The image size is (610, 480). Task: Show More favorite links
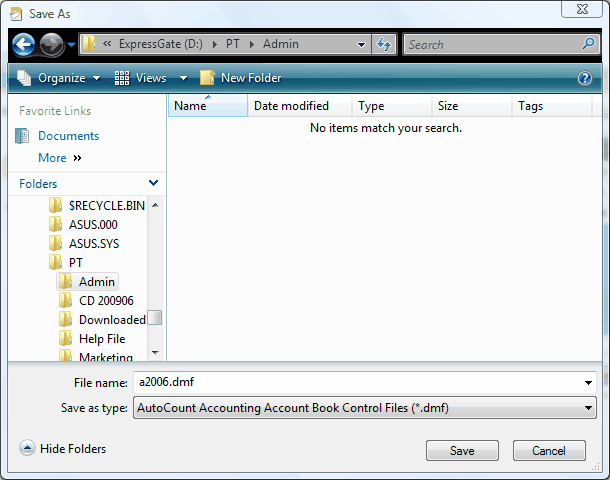click(x=60, y=158)
